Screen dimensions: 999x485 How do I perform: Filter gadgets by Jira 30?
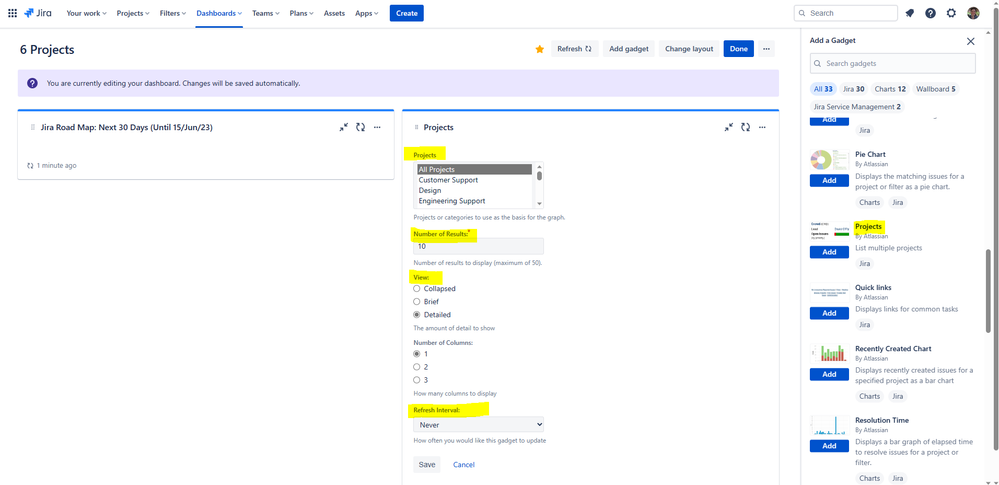tap(854, 89)
